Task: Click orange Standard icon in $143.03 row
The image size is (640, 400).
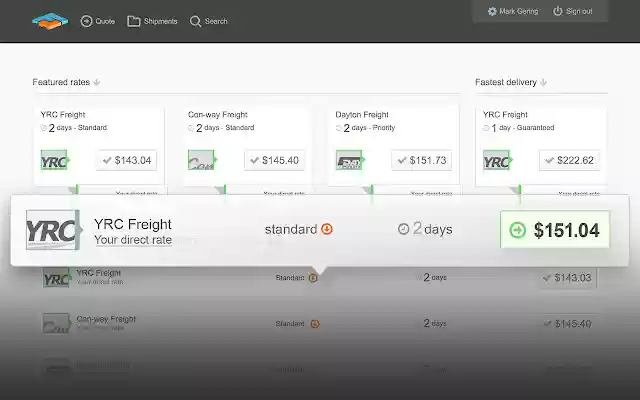Action: [313, 278]
